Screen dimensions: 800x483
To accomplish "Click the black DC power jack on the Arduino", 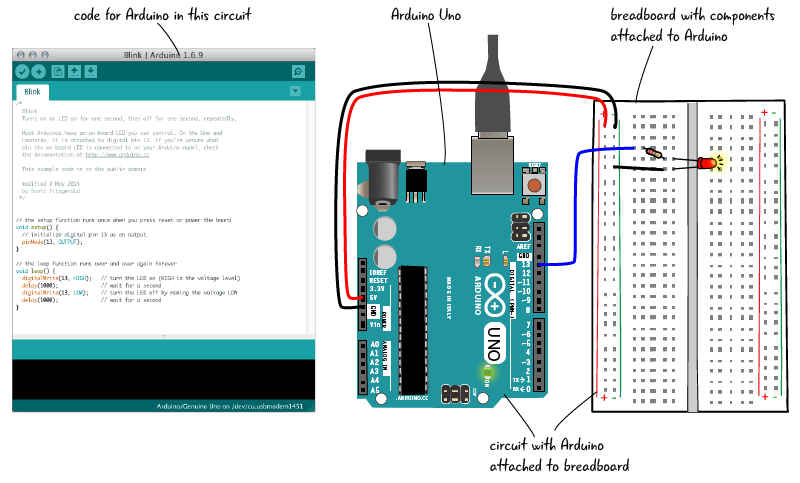I will 382,179.
